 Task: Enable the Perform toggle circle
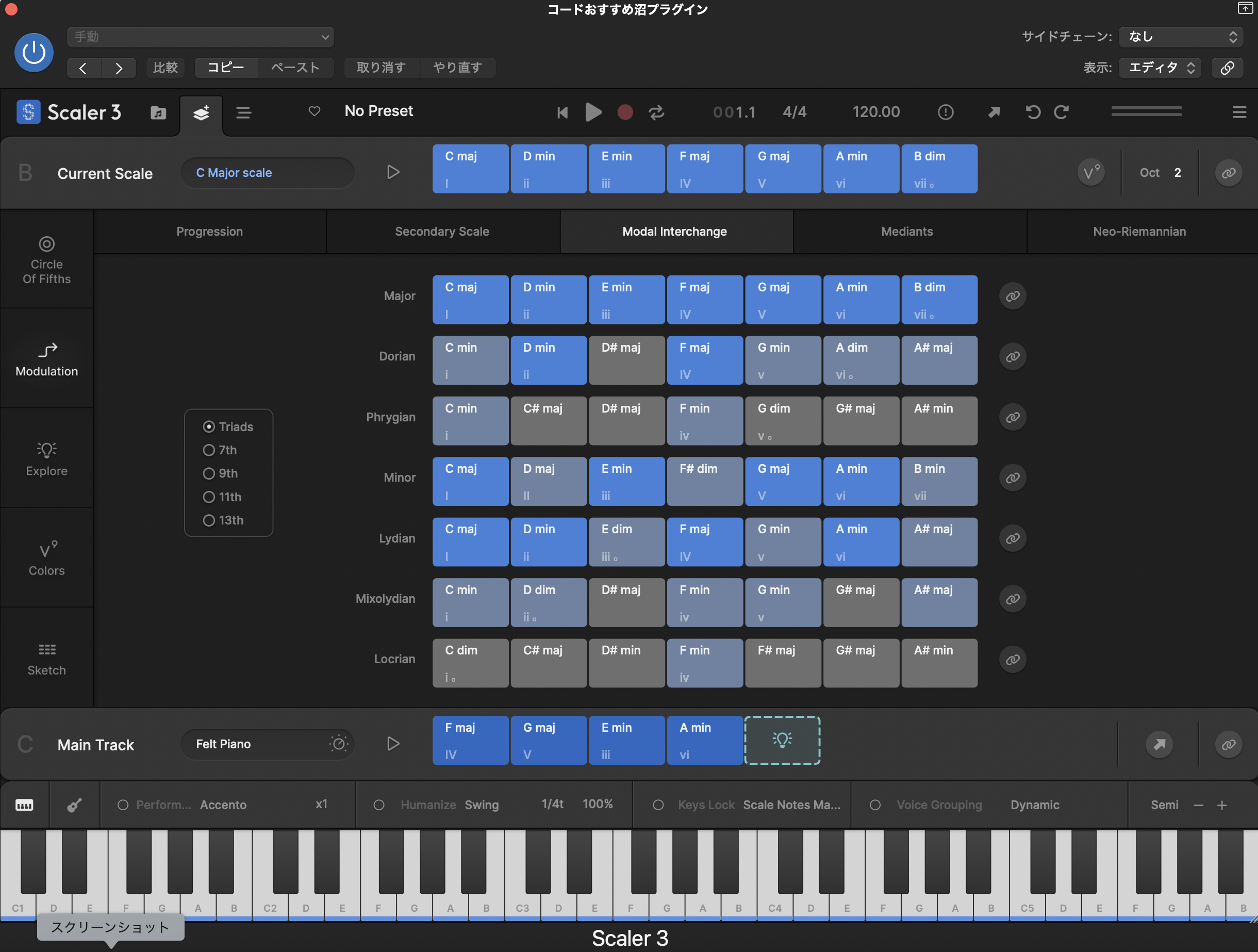[x=123, y=805]
